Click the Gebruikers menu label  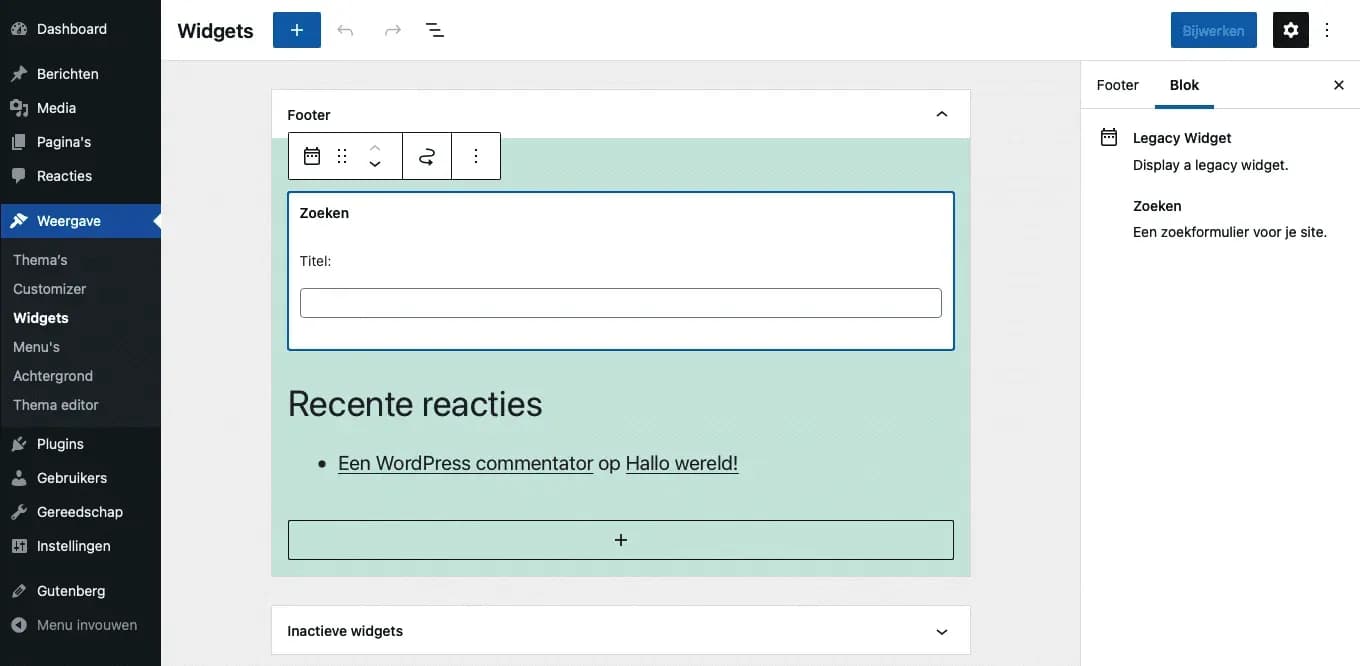tap(72, 478)
